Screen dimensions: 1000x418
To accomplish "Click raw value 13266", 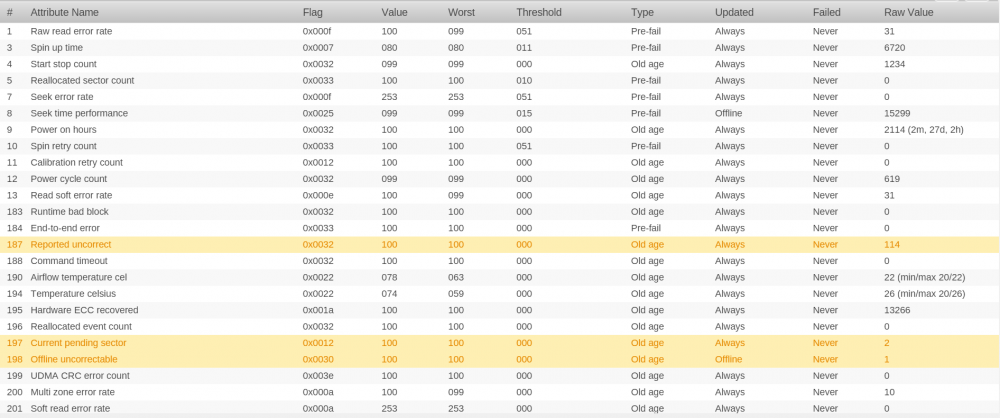I will [897, 310].
